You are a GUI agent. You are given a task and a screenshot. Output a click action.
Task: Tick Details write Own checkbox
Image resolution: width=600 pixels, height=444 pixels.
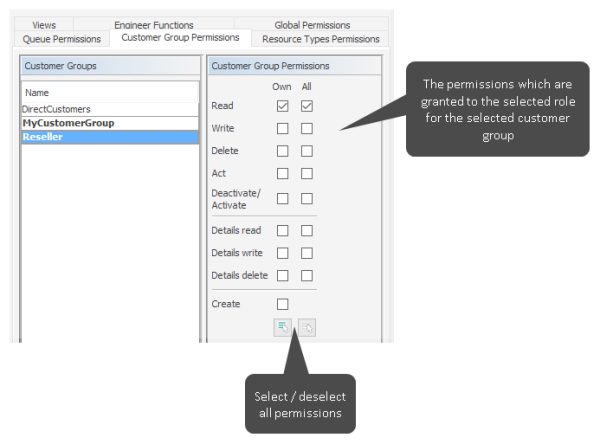pyautogui.click(x=283, y=253)
